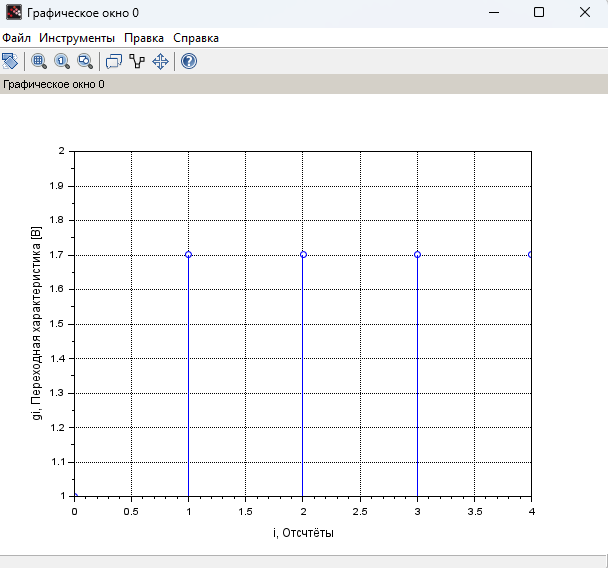Click the Scilab icon in the title bar
The height and width of the screenshot is (568, 608).
click(x=14, y=12)
